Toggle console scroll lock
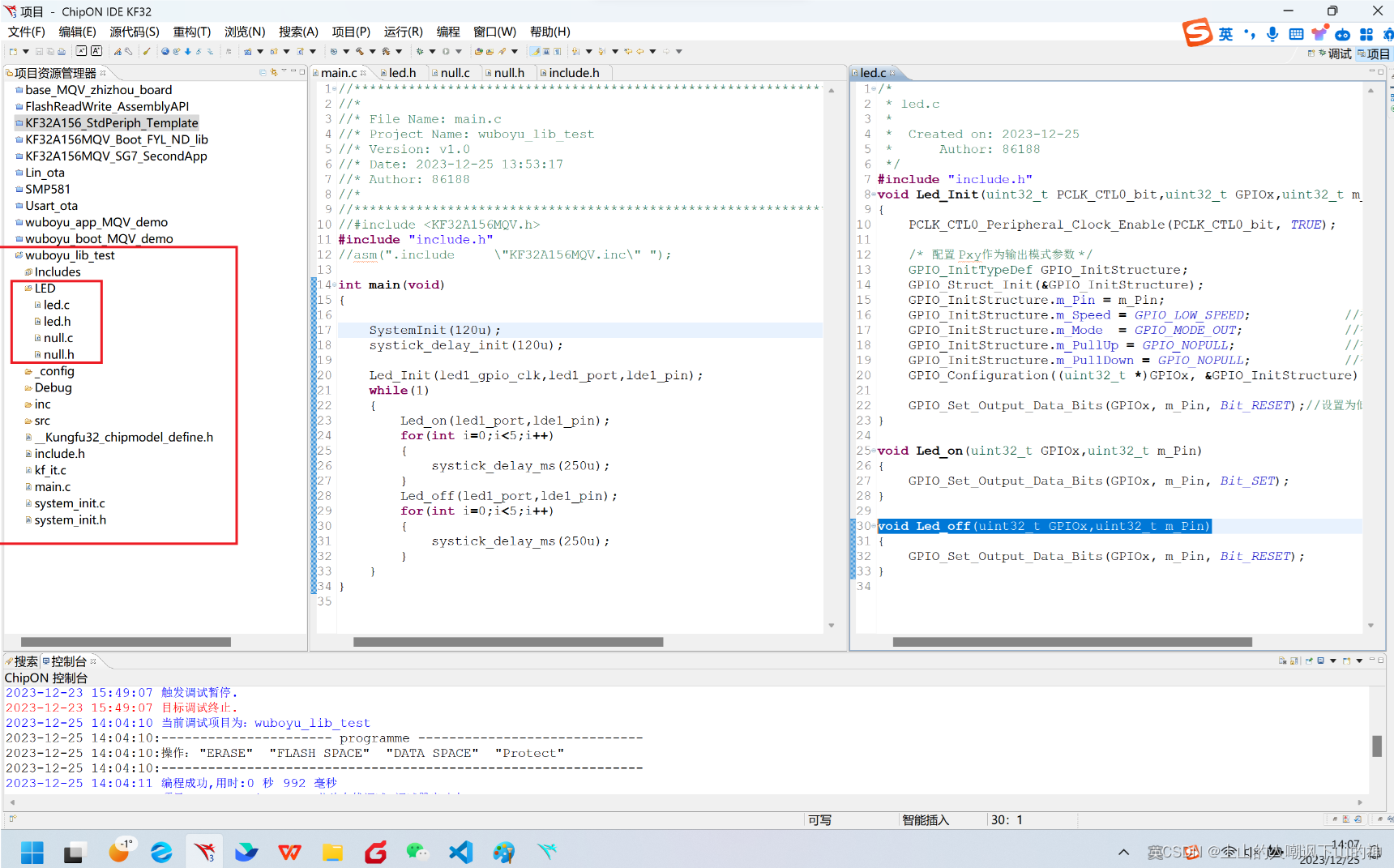The image size is (1394, 868). click(1294, 661)
